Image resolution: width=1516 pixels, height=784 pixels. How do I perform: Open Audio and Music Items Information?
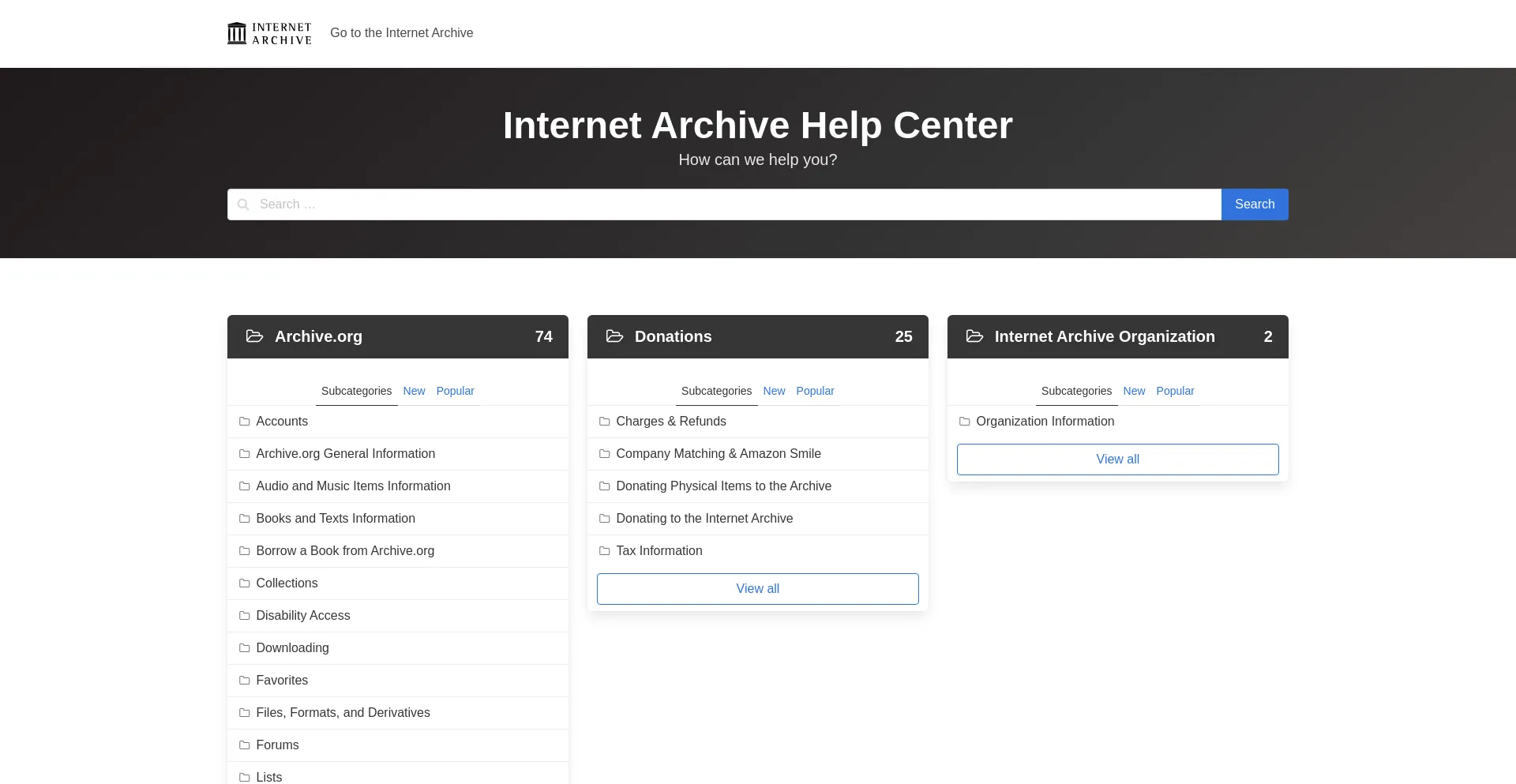click(353, 486)
